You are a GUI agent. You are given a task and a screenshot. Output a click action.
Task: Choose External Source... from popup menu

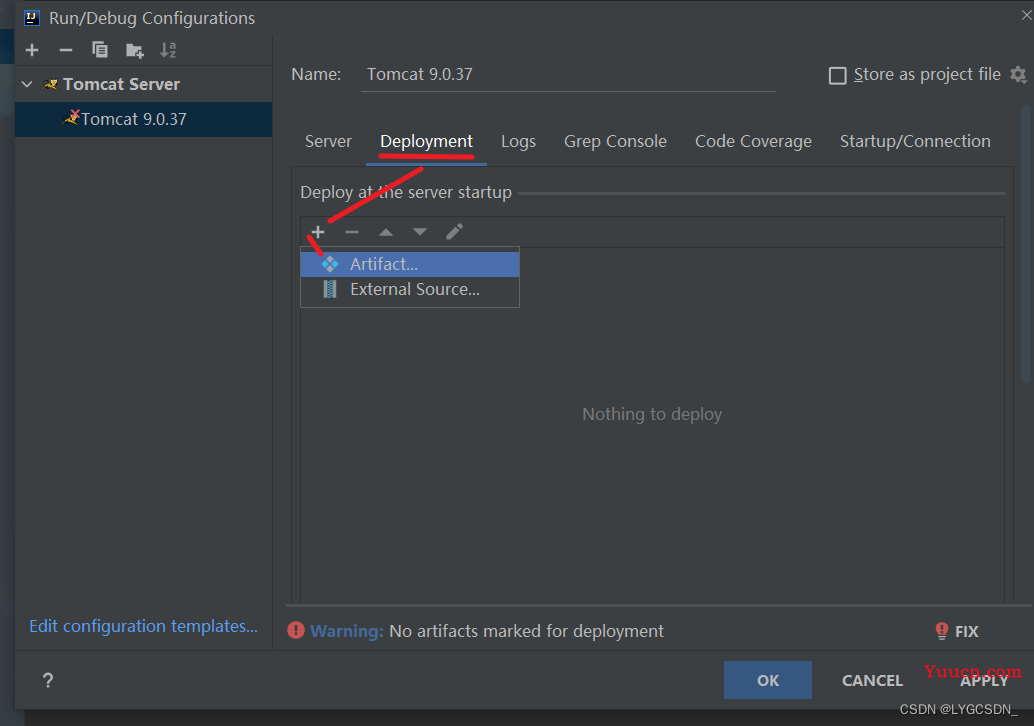(410, 289)
